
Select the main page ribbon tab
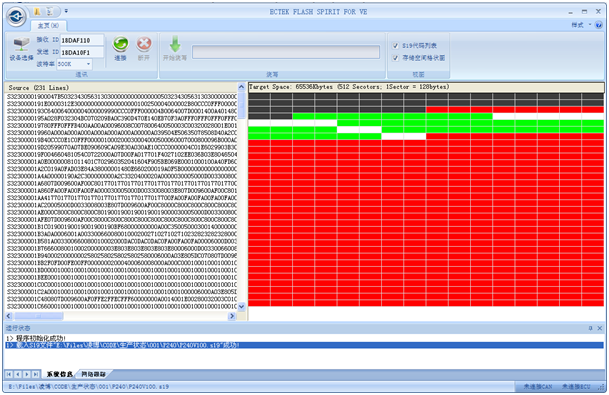coord(48,26)
